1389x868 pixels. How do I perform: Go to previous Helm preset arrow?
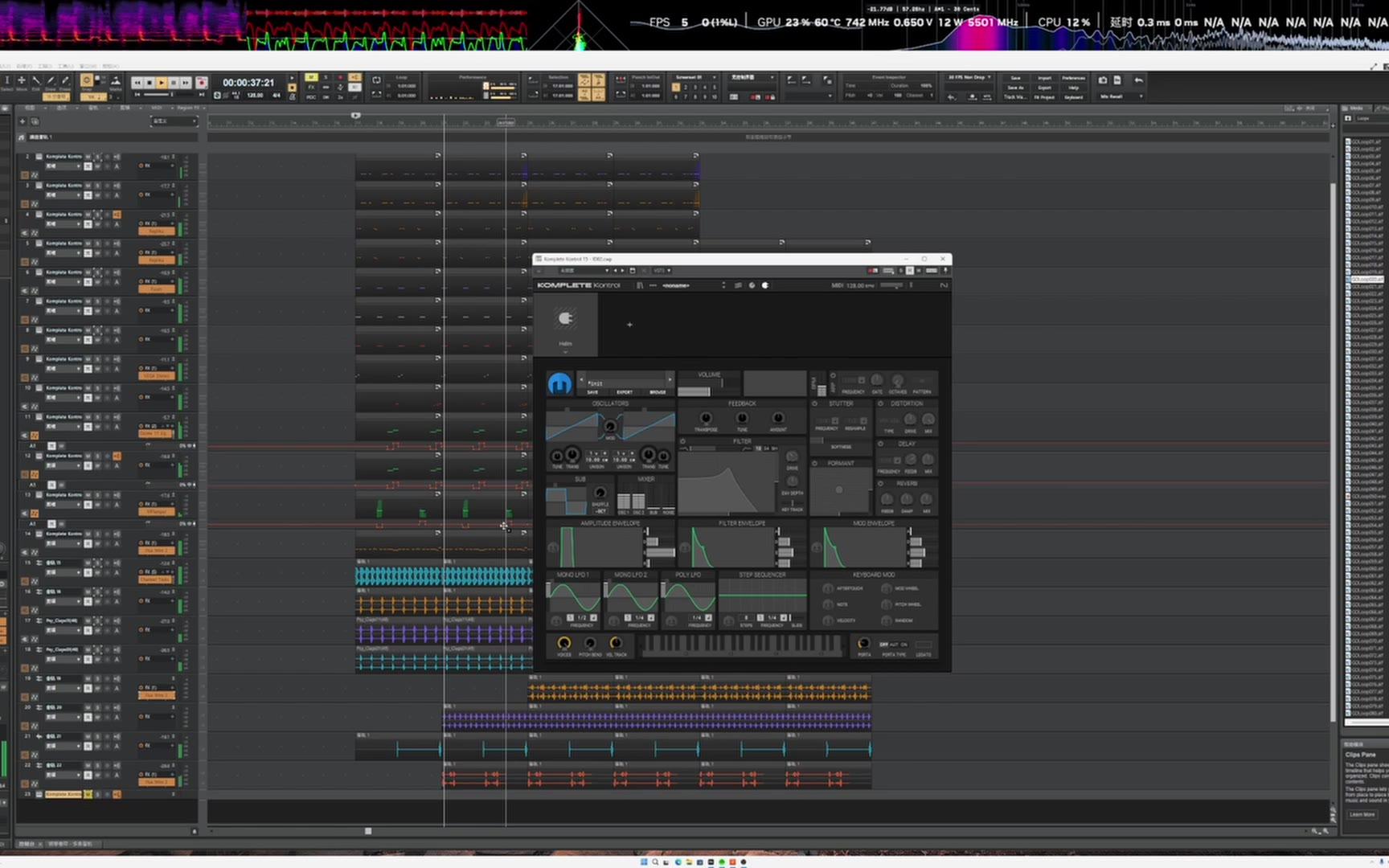coord(581,379)
